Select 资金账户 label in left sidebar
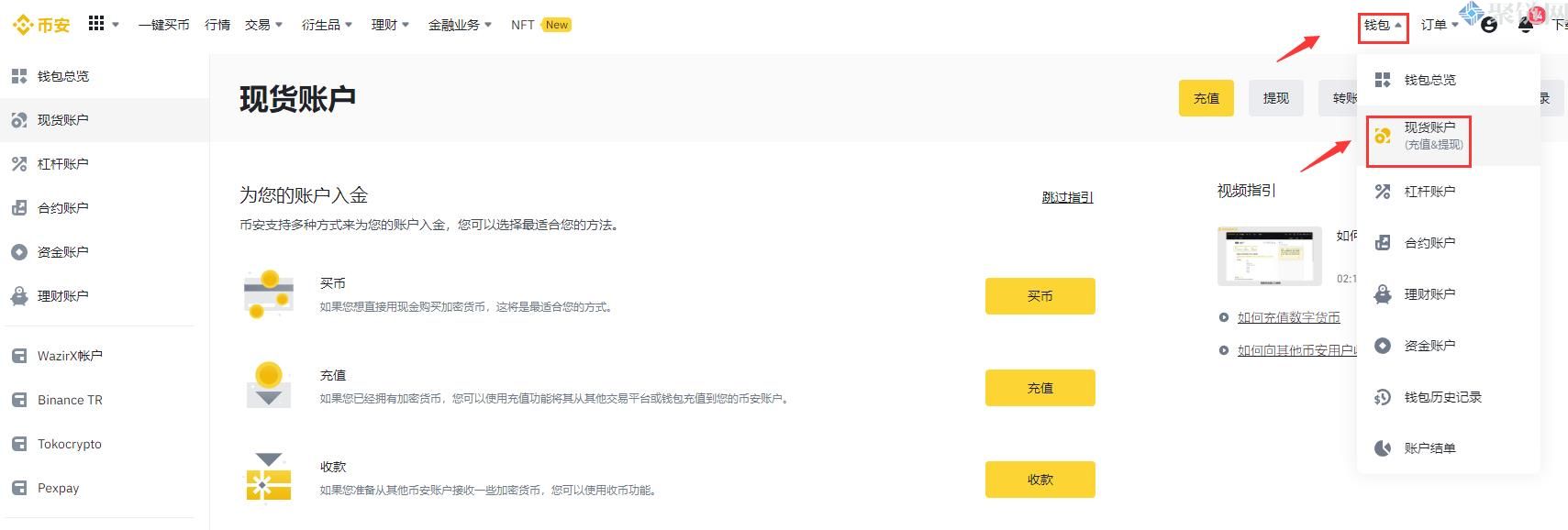Viewport: 1568px width, 530px height. click(x=63, y=252)
